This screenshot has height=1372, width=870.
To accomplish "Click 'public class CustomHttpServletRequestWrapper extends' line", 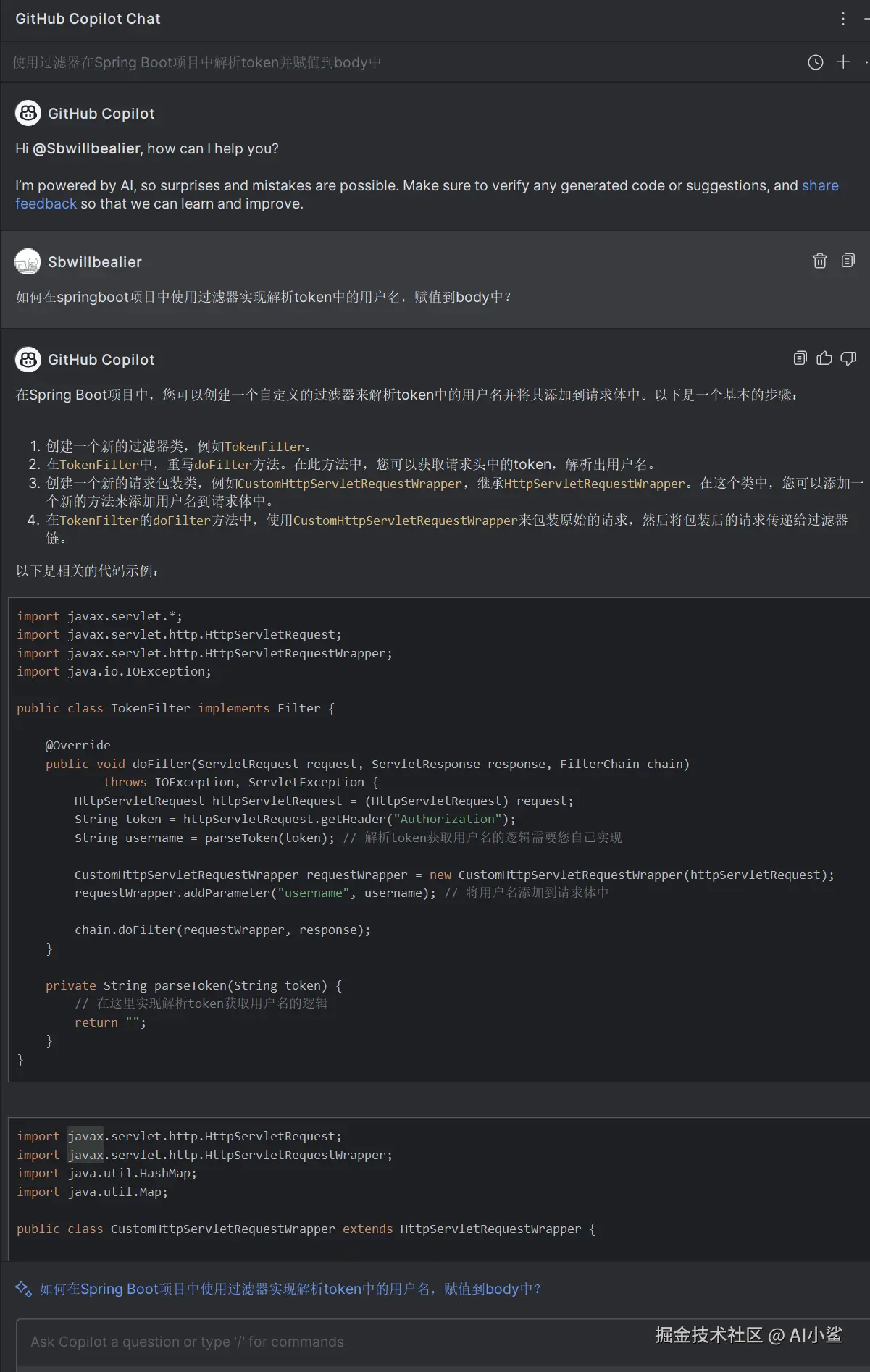I will pyautogui.click(x=306, y=1229).
